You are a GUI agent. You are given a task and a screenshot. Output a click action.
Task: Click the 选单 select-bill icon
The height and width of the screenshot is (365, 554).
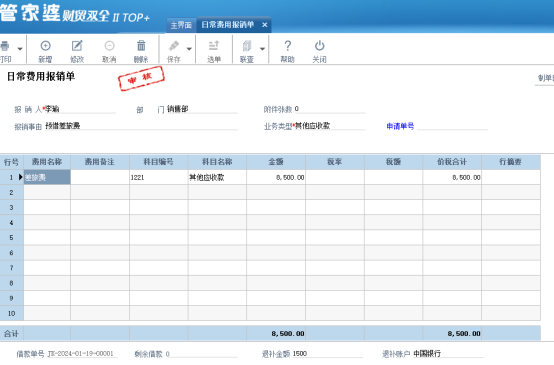(x=214, y=46)
